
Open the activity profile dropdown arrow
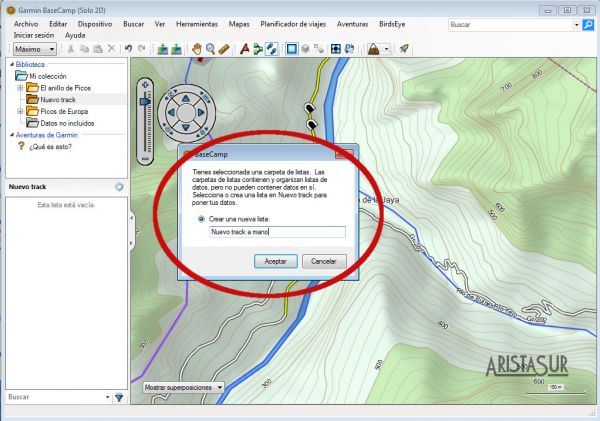(x=386, y=49)
